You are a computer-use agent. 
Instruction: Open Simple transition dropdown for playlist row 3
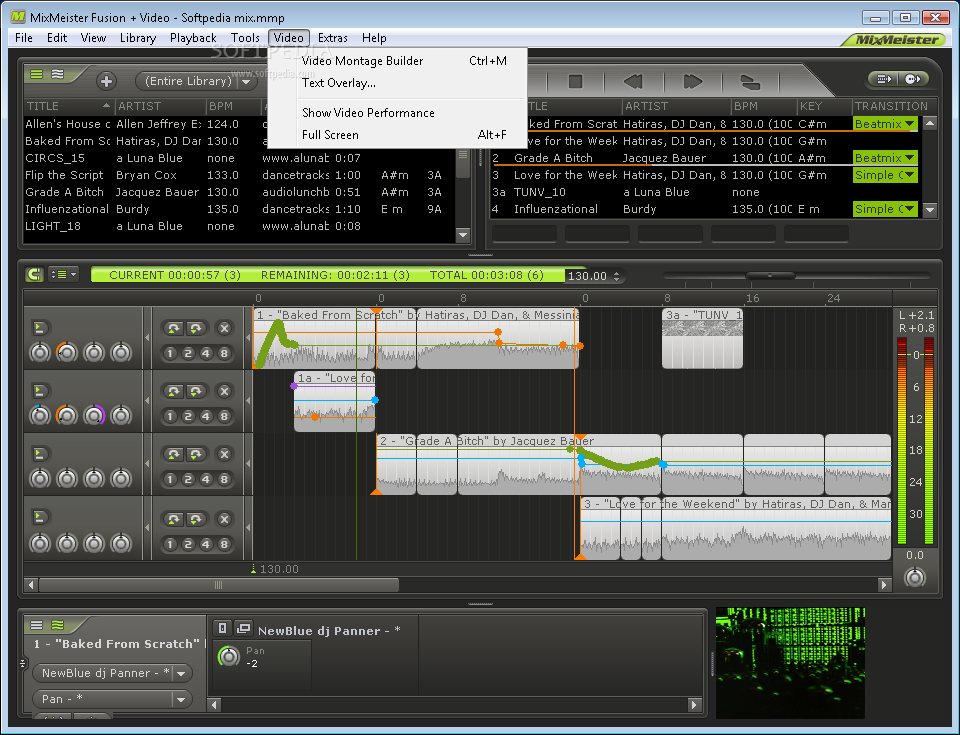click(885, 175)
